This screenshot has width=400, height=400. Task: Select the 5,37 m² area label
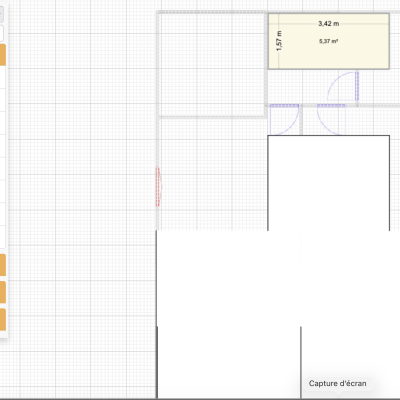pos(329,41)
